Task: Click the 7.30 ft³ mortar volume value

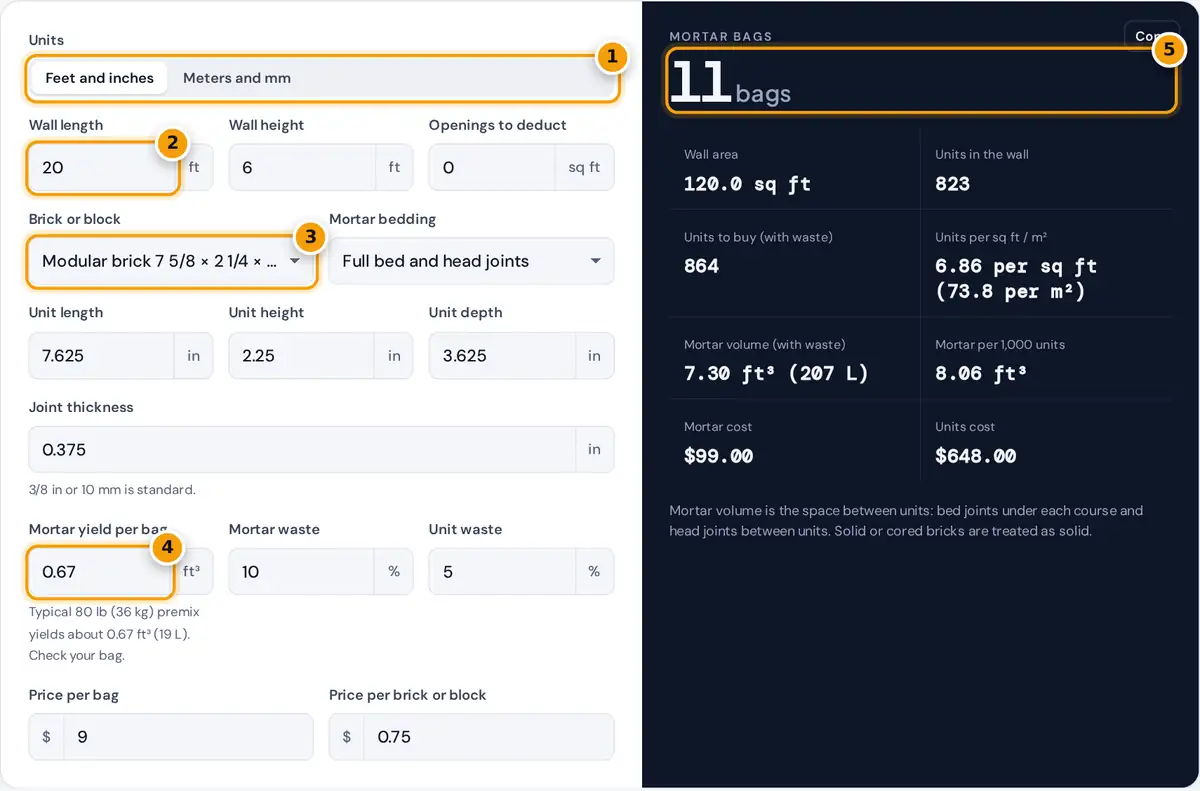Action: point(776,374)
